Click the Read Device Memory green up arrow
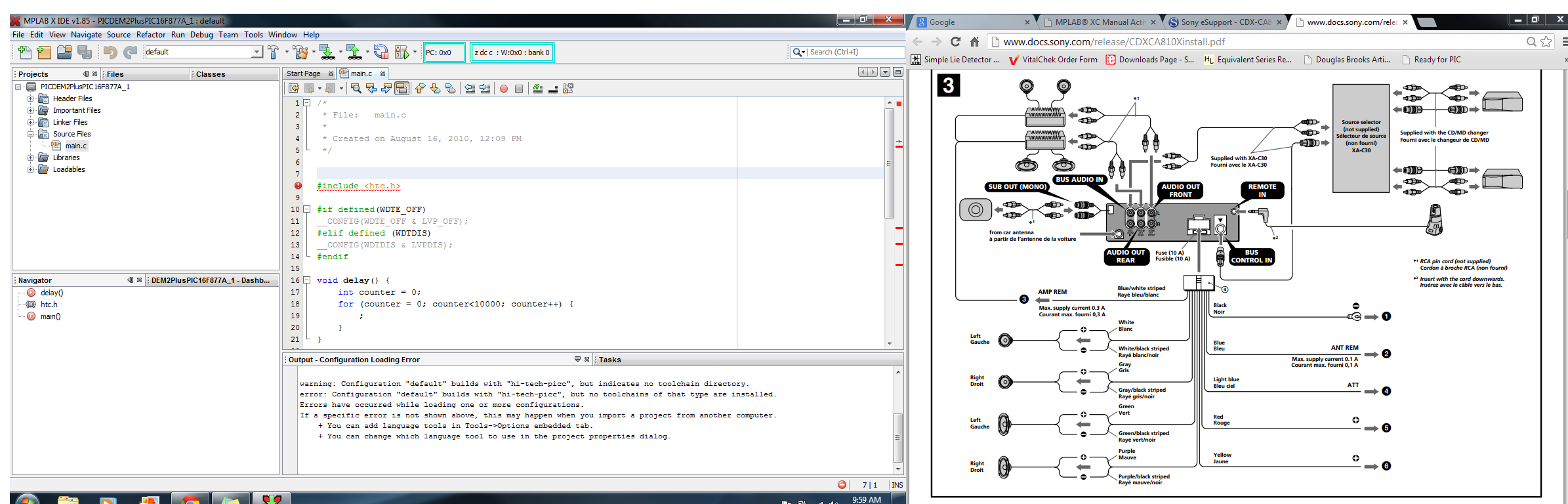Image resolution: width=1568 pixels, height=504 pixels. point(354,52)
